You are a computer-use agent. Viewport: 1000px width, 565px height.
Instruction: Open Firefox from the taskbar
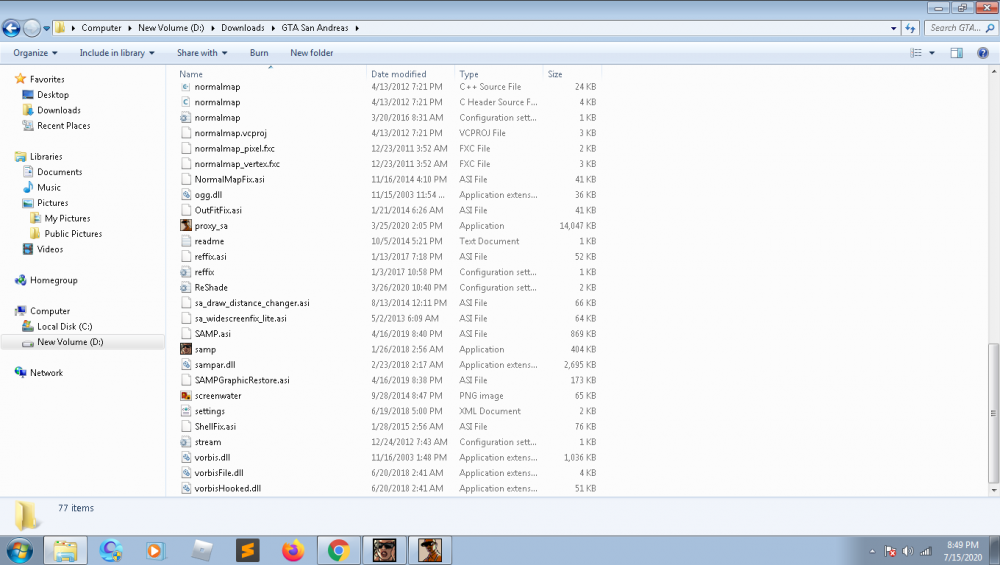293,550
